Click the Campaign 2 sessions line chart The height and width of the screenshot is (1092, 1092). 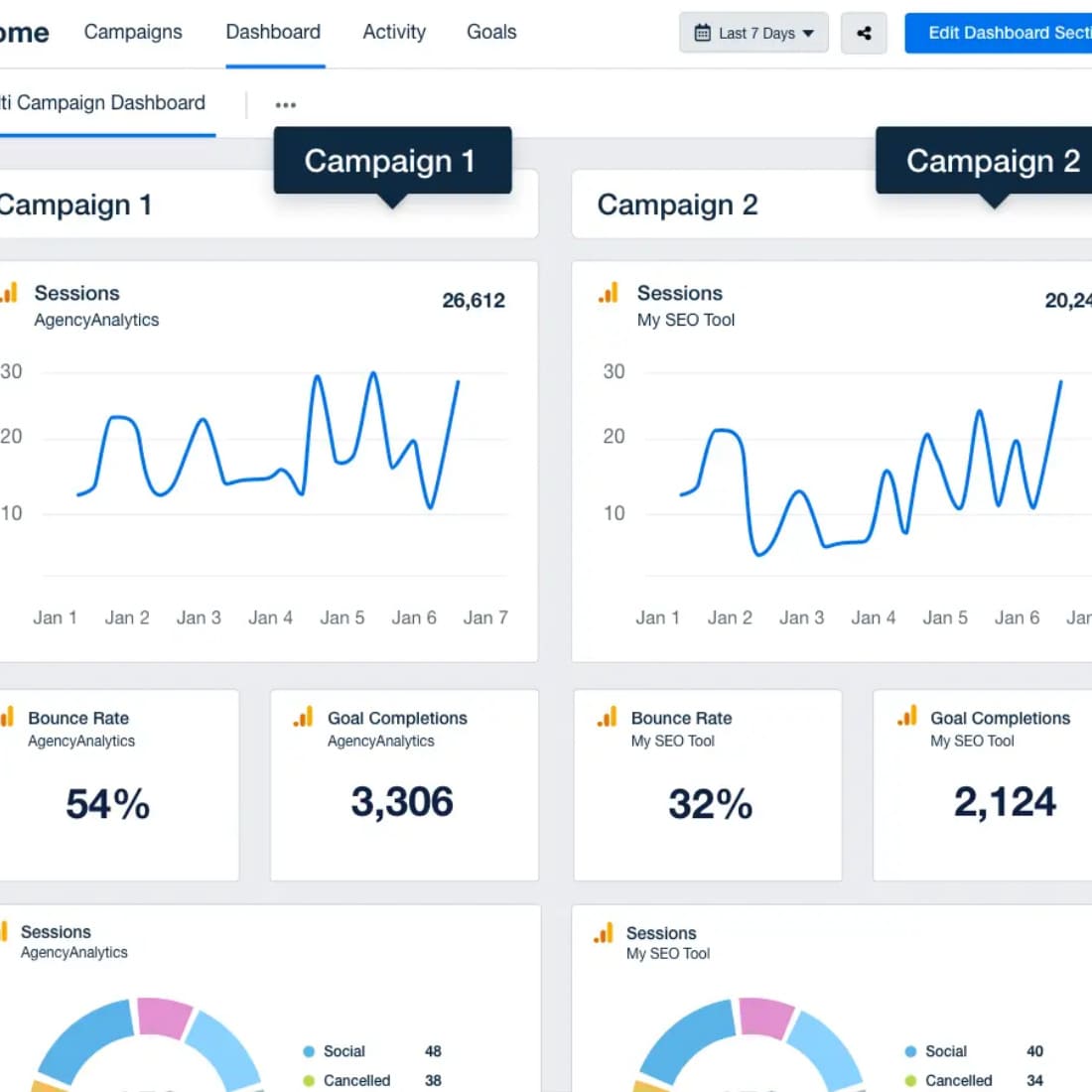(871, 468)
